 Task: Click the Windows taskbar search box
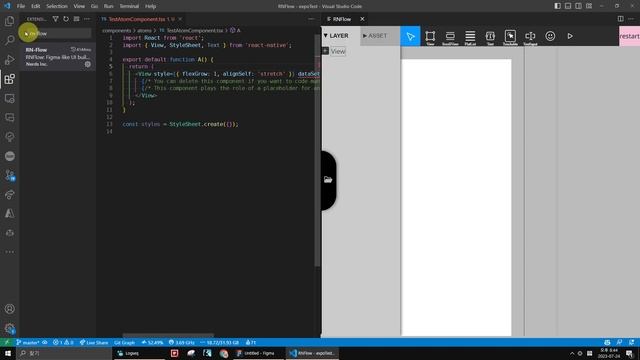[x=64, y=353]
